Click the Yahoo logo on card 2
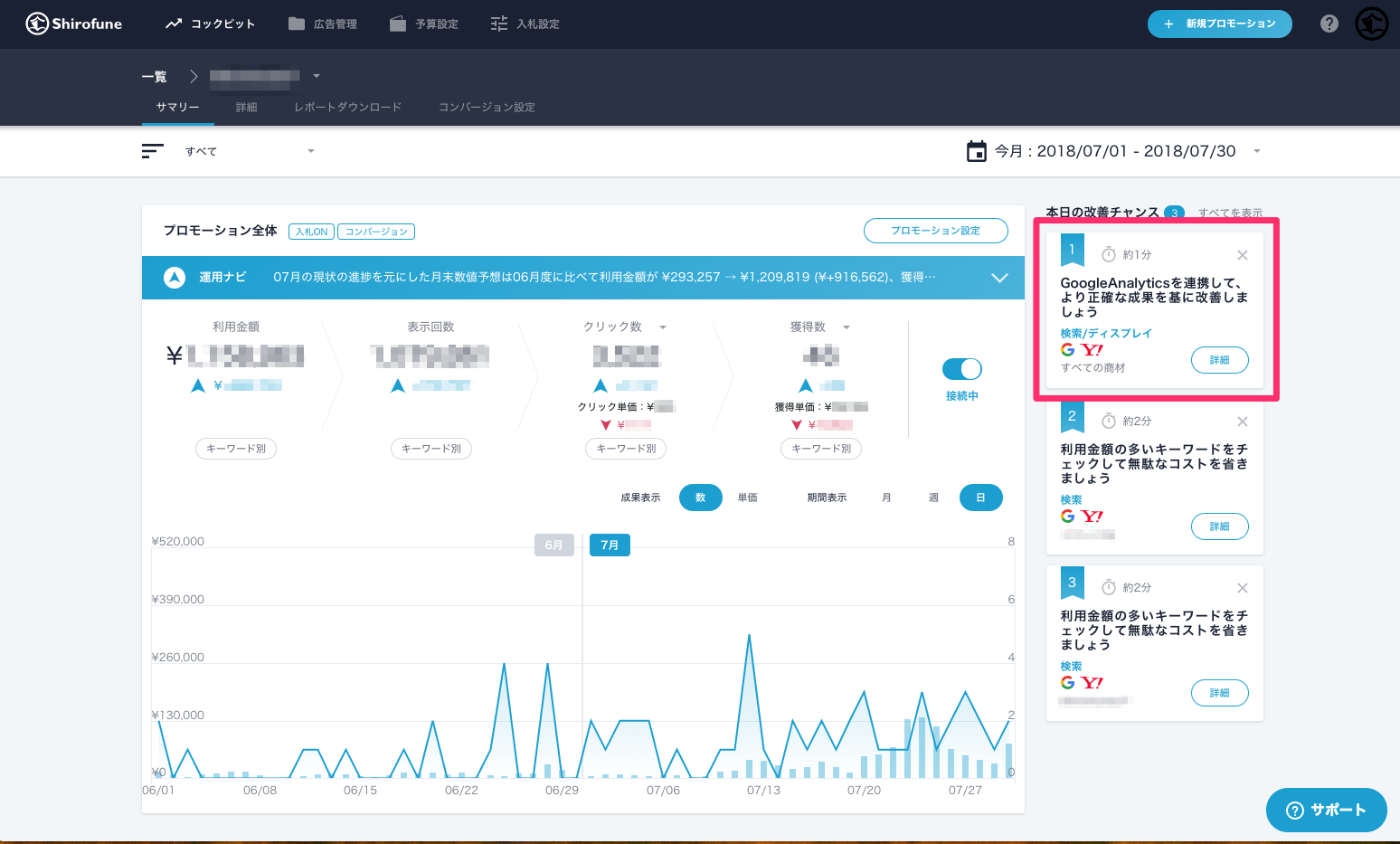This screenshot has width=1400, height=844. pos(1093,517)
